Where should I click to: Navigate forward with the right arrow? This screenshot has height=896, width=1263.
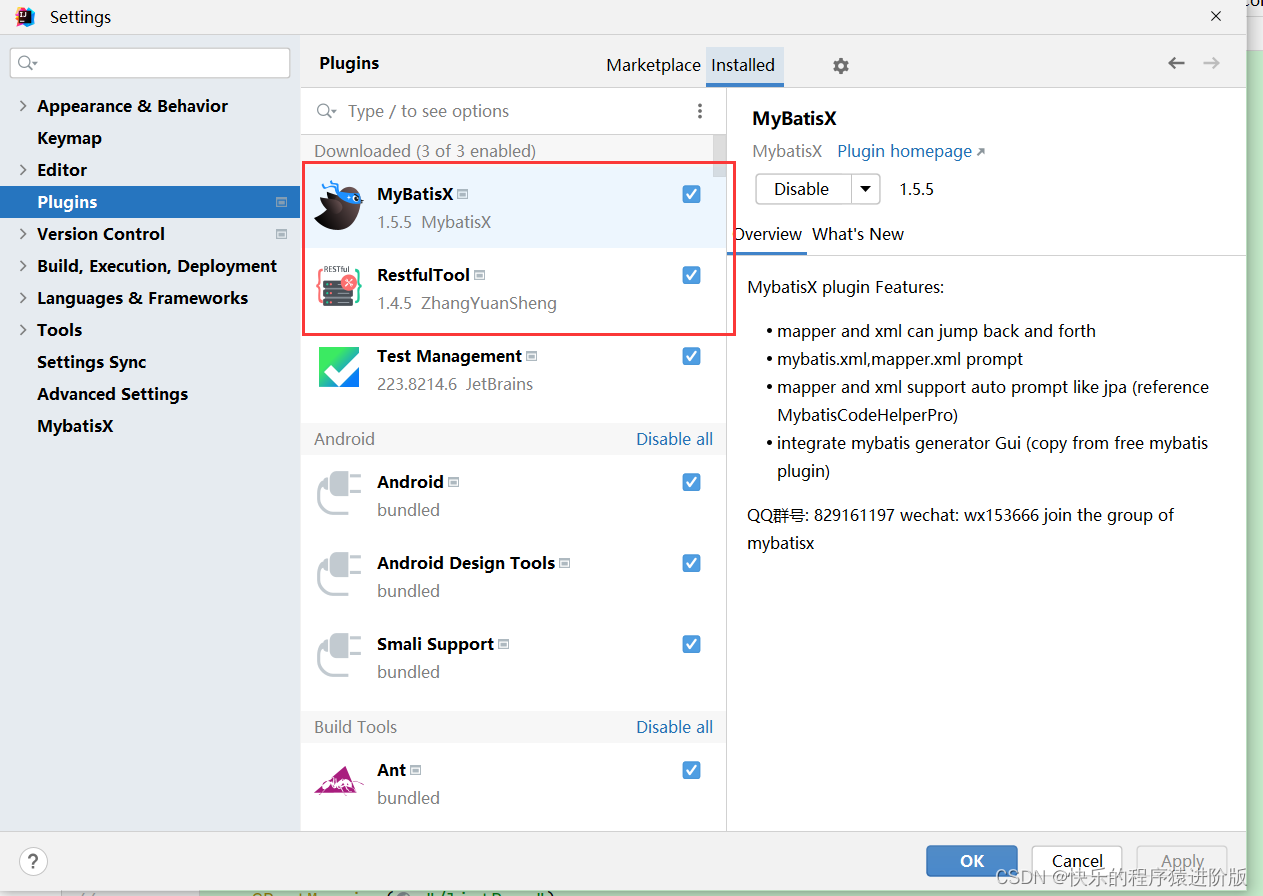[1211, 63]
